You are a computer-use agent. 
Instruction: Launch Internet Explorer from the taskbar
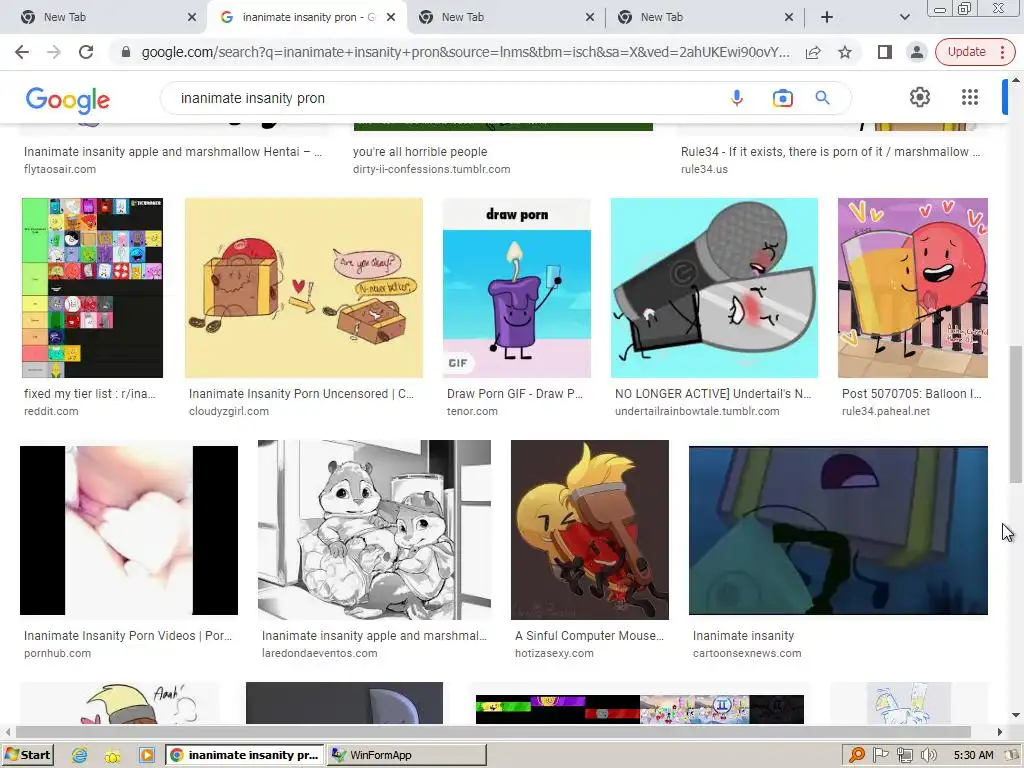(80, 755)
